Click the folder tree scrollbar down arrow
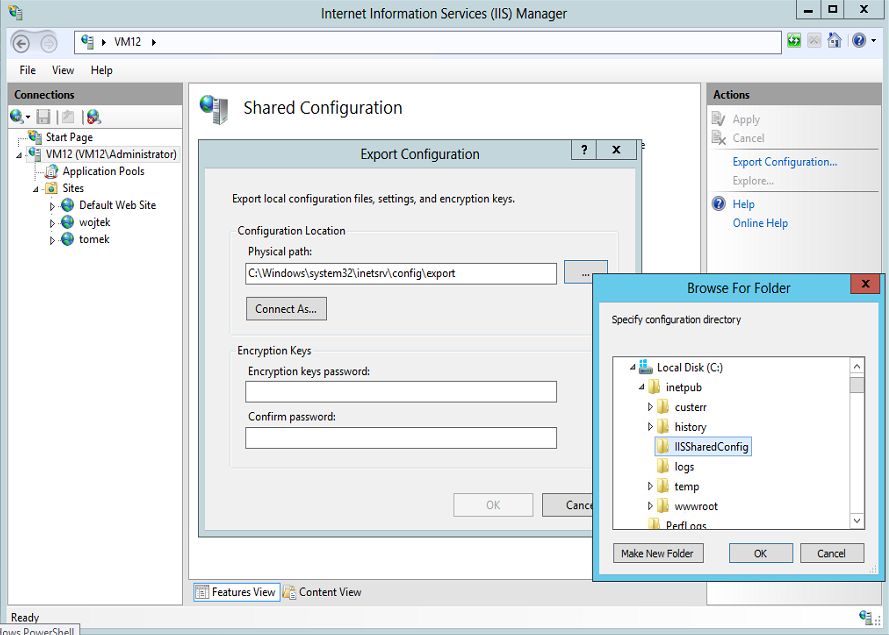Viewport: 889px width, 635px height. [x=857, y=520]
